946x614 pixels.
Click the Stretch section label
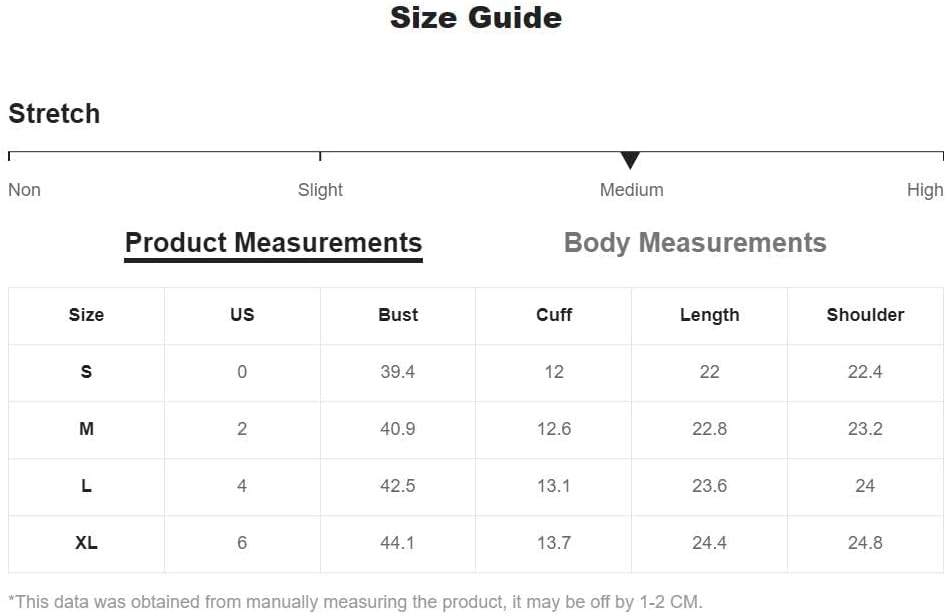pos(54,114)
